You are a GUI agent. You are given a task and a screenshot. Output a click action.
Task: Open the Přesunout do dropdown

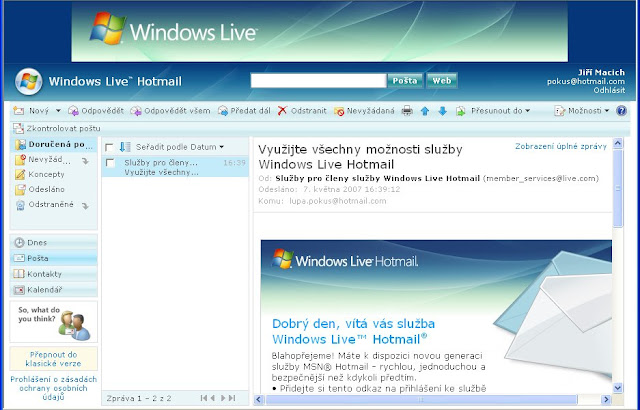(x=527, y=111)
